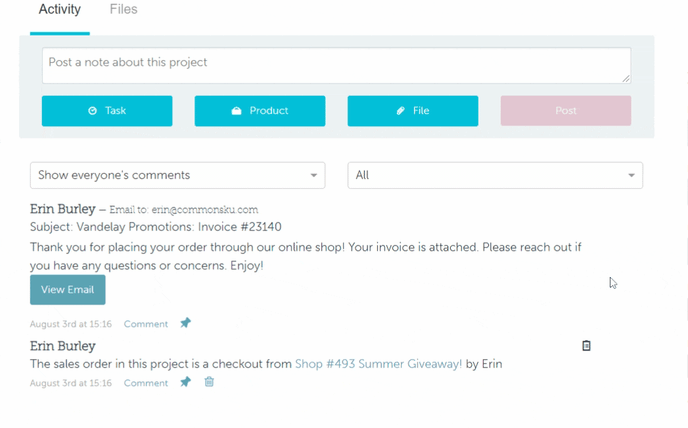Click the resize handle of the note box
The image size is (688, 428).
click(x=626, y=78)
